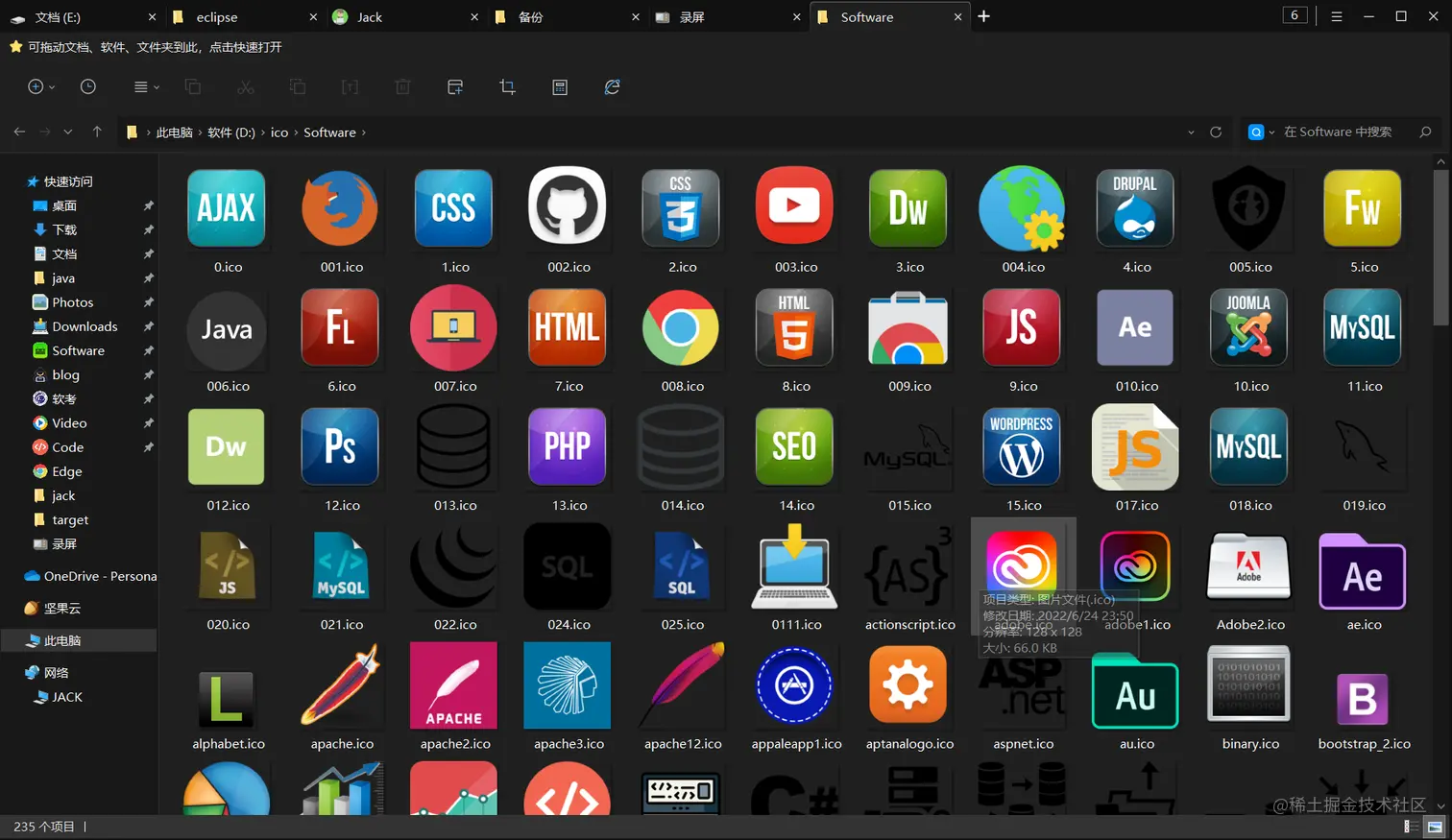The image size is (1452, 840).
Task: Click the properties panel icon in toolbar
Action: 455,86
